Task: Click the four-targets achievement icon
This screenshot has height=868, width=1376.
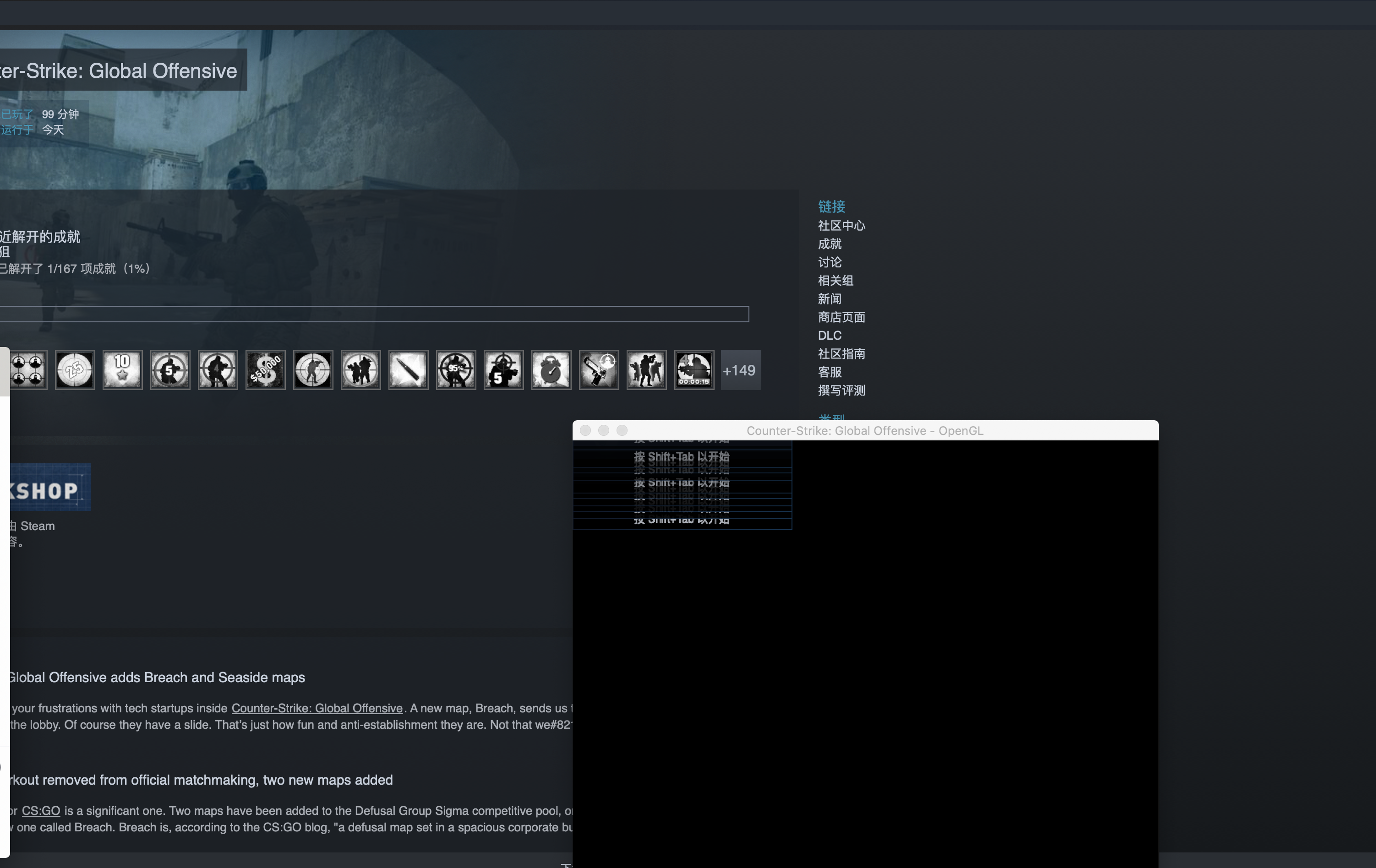Action: coord(28,370)
